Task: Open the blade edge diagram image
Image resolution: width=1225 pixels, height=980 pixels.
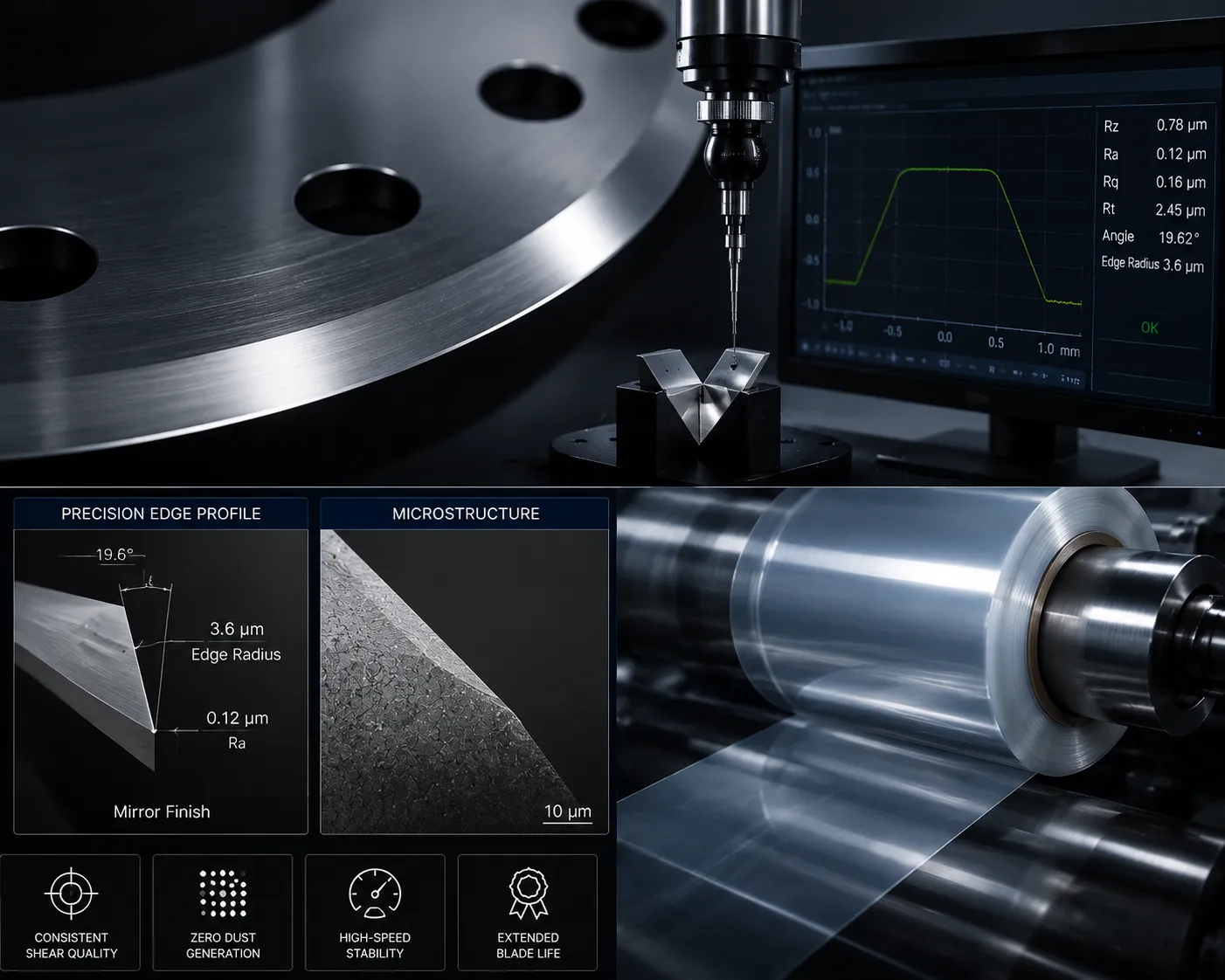Action: 161,681
